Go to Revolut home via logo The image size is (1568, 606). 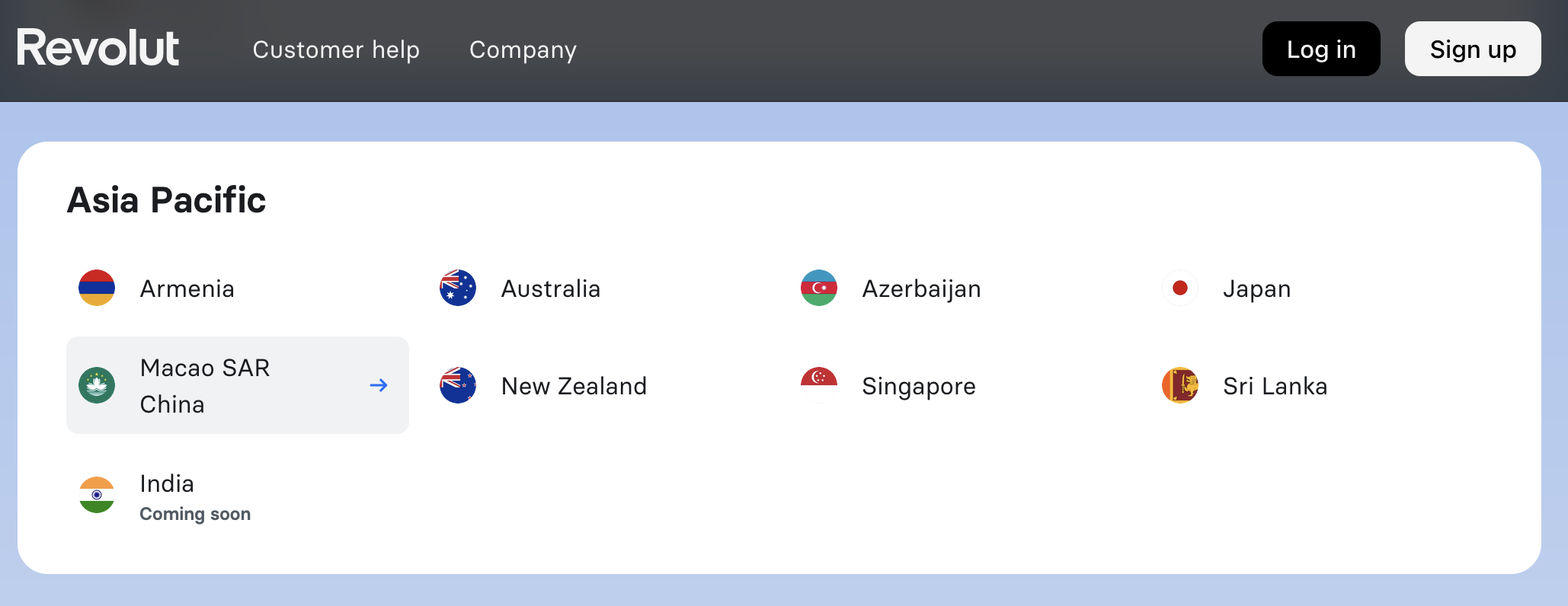(98, 48)
